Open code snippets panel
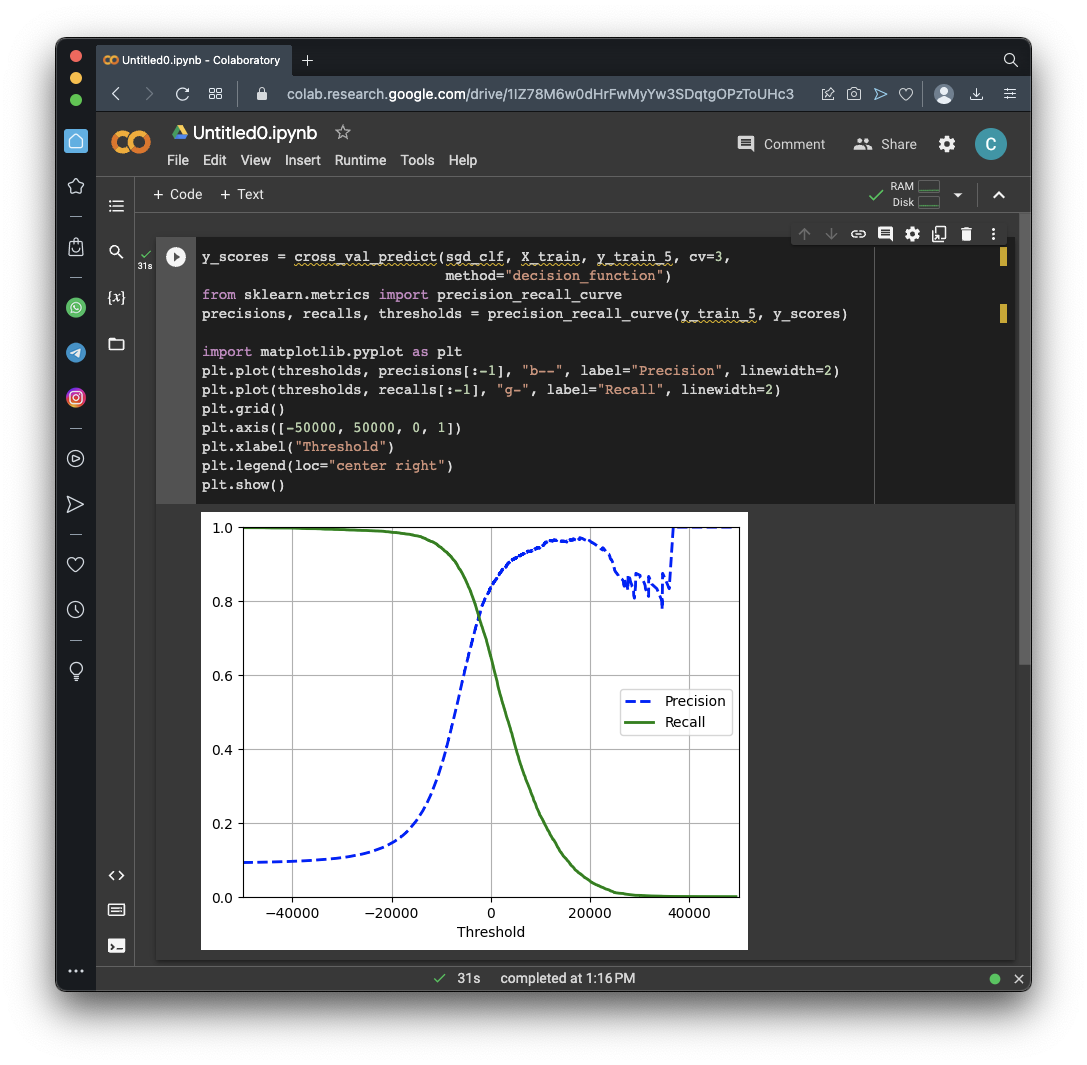Image resolution: width=1087 pixels, height=1065 pixels. pos(116,875)
